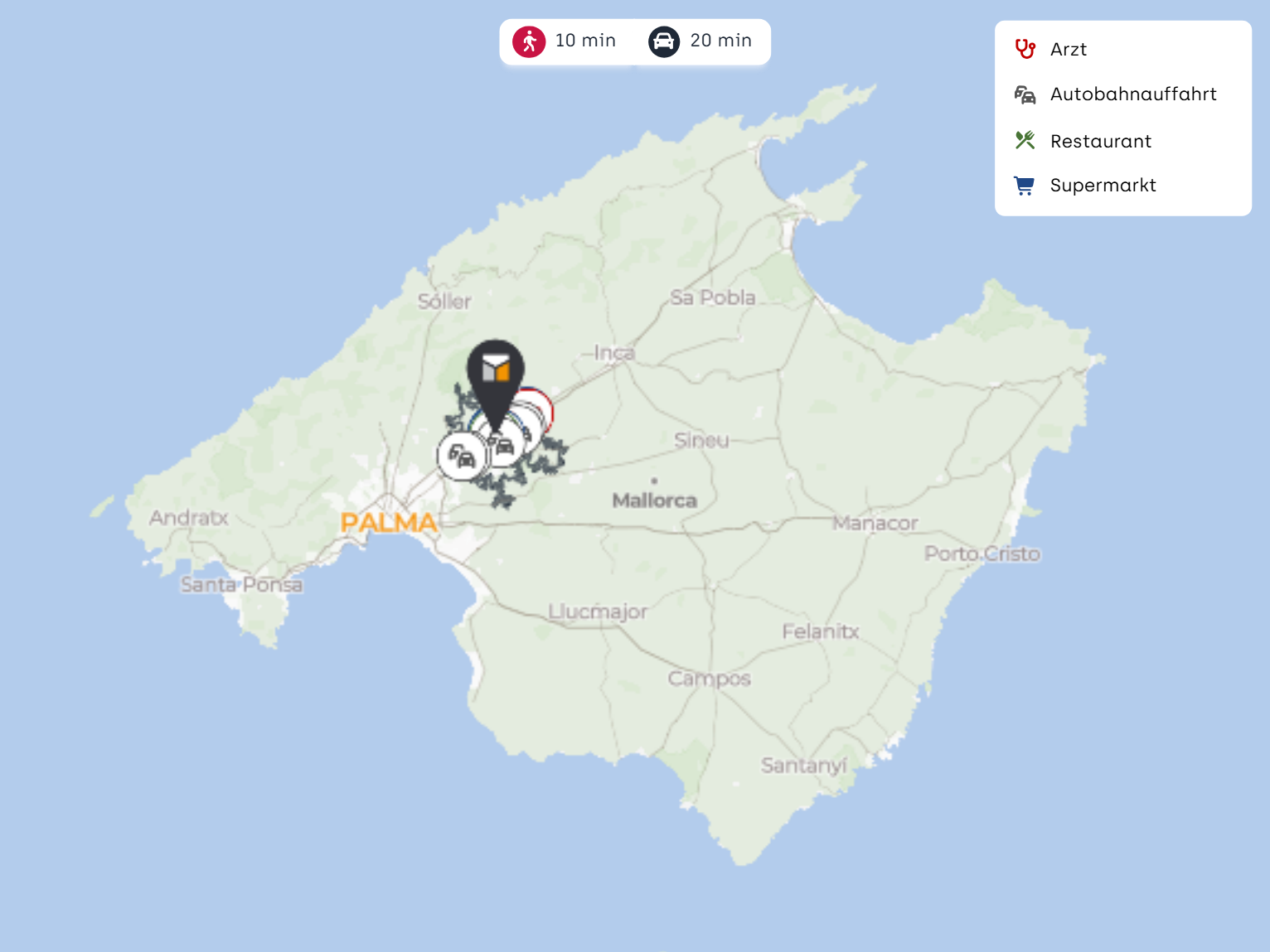Select Restaurant in the legend

point(1100,142)
